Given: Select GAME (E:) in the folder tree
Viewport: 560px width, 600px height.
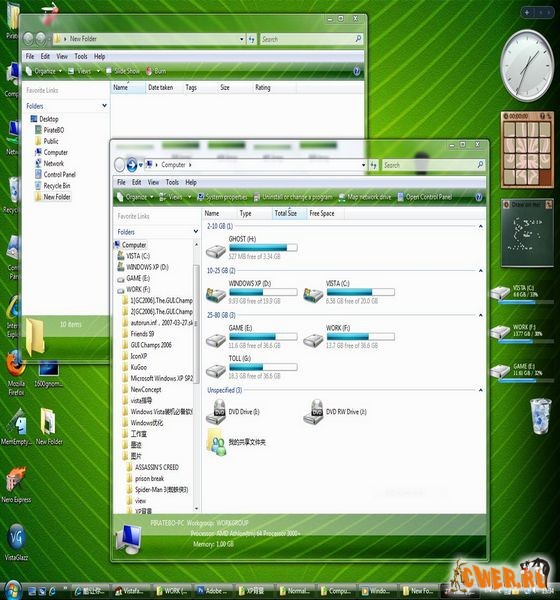Looking at the screenshot, I should [x=134, y=278].
